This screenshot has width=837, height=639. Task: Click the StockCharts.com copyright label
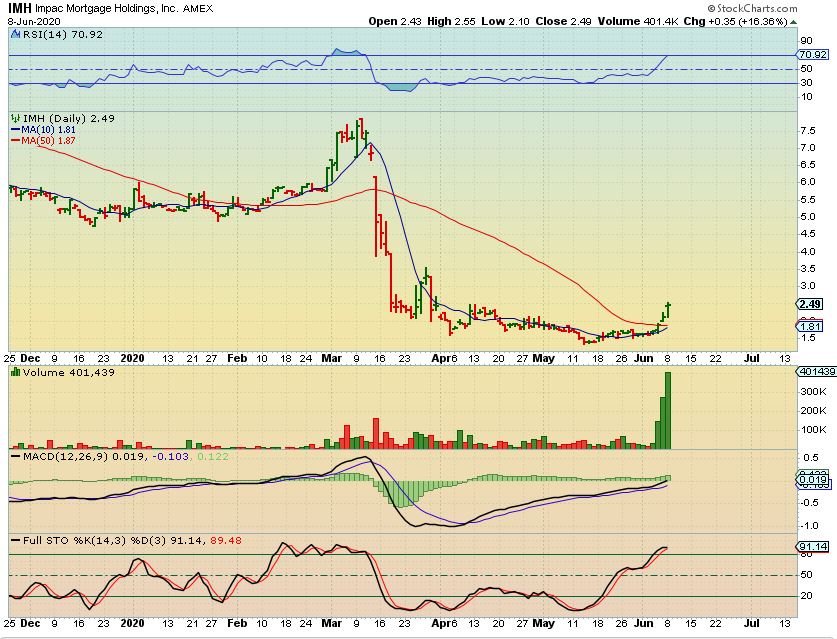pyautogui.click(x=753, y=8)
